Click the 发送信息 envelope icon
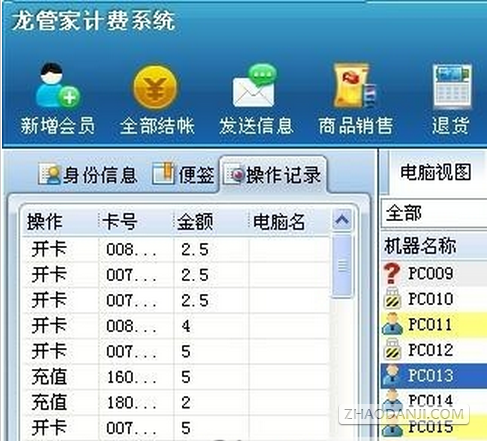The width and height of the screenshot is (488, 441). [x=255, y=86]
